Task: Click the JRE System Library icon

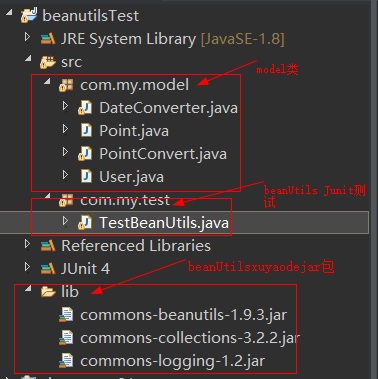Action: point(48,39)
